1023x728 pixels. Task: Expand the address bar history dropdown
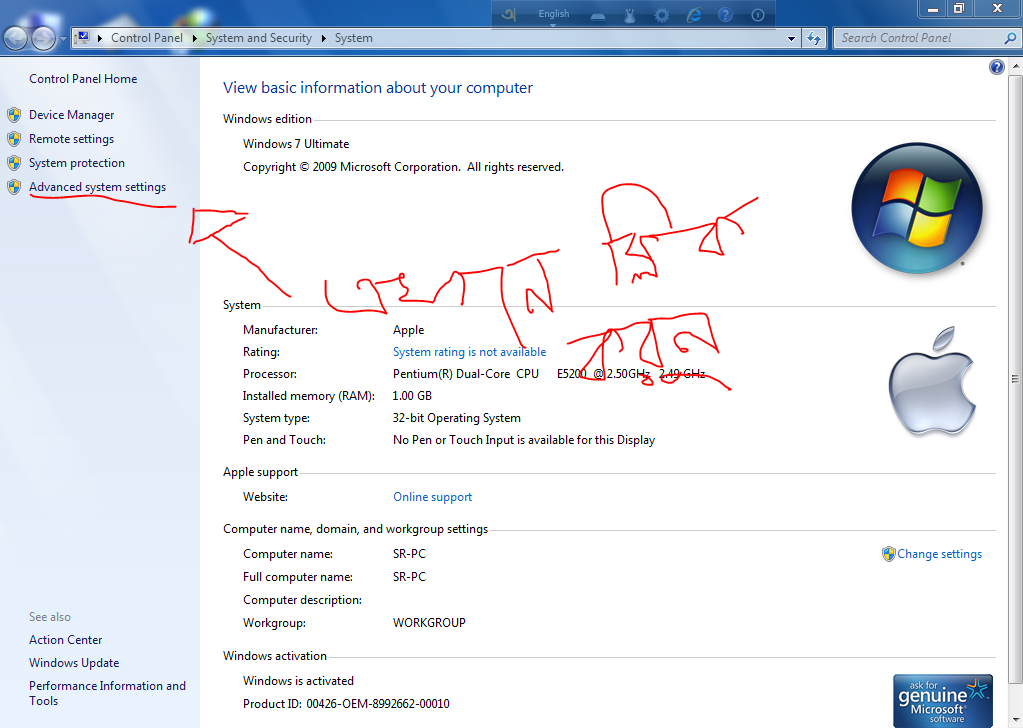point(791,38)
